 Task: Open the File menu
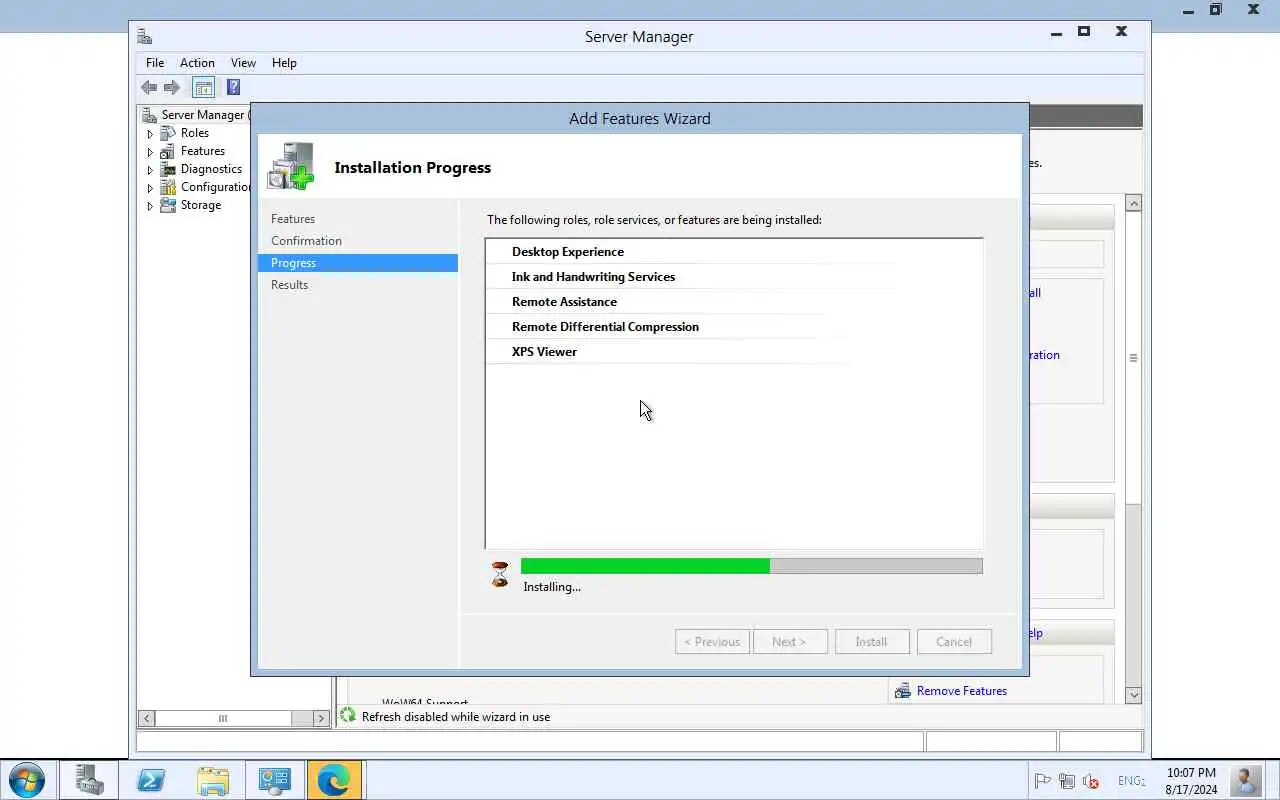pos(155,63)
